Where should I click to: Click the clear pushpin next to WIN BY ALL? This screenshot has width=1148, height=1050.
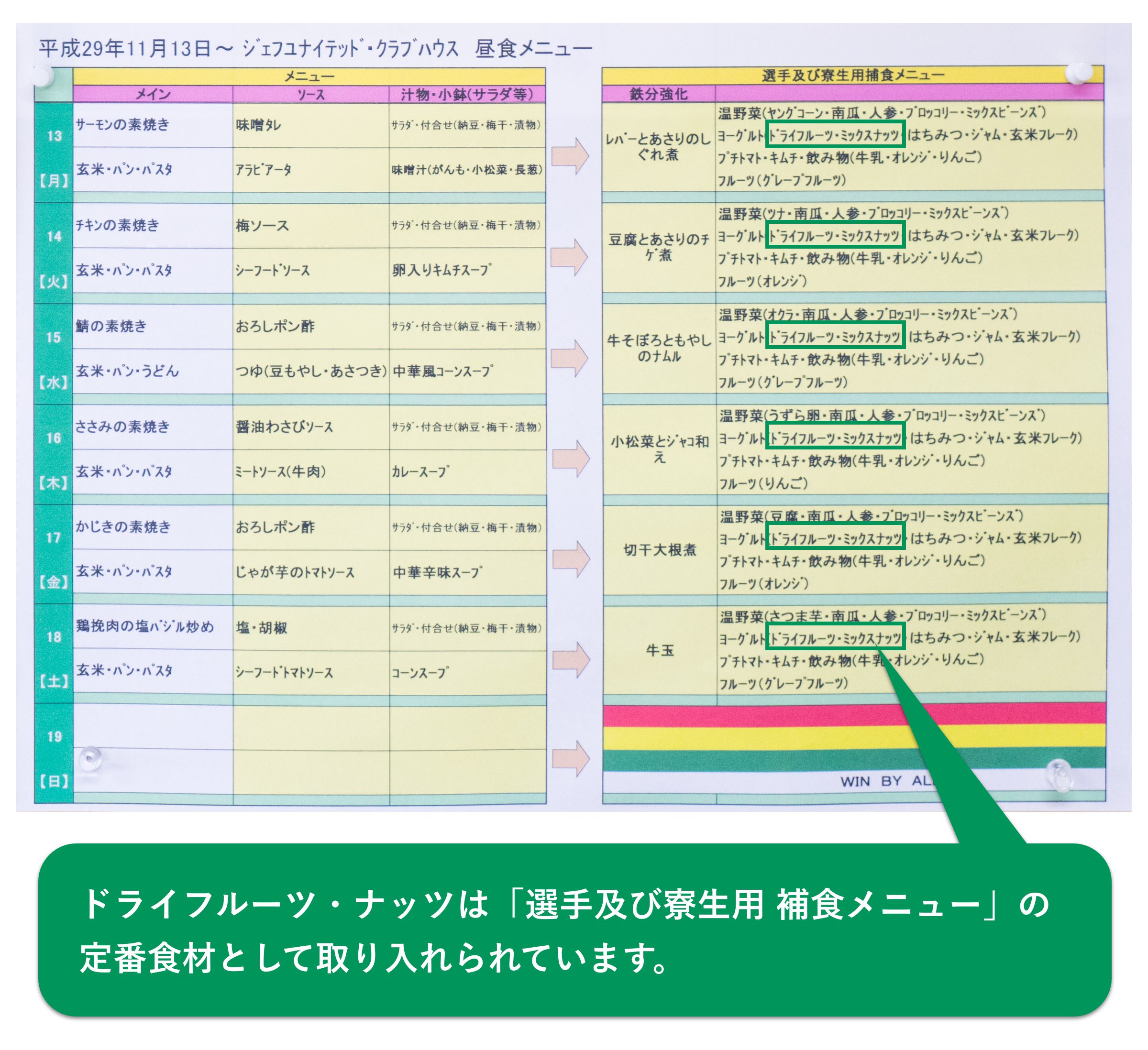tap(1060, 775)
